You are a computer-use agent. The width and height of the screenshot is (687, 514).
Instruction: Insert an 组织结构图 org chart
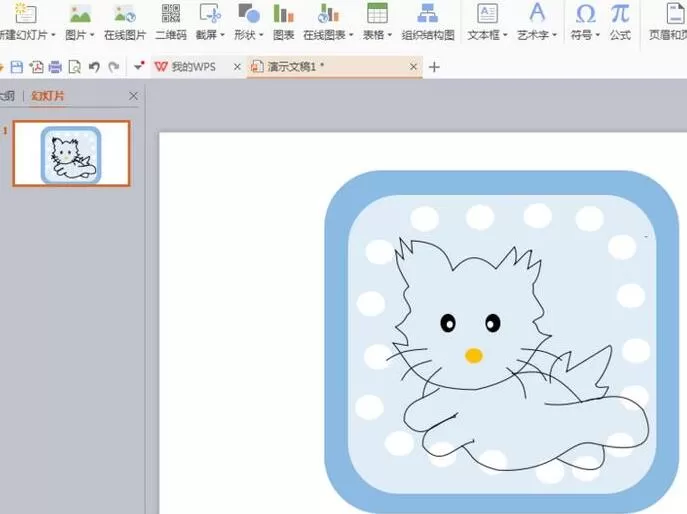pos(428,21)
